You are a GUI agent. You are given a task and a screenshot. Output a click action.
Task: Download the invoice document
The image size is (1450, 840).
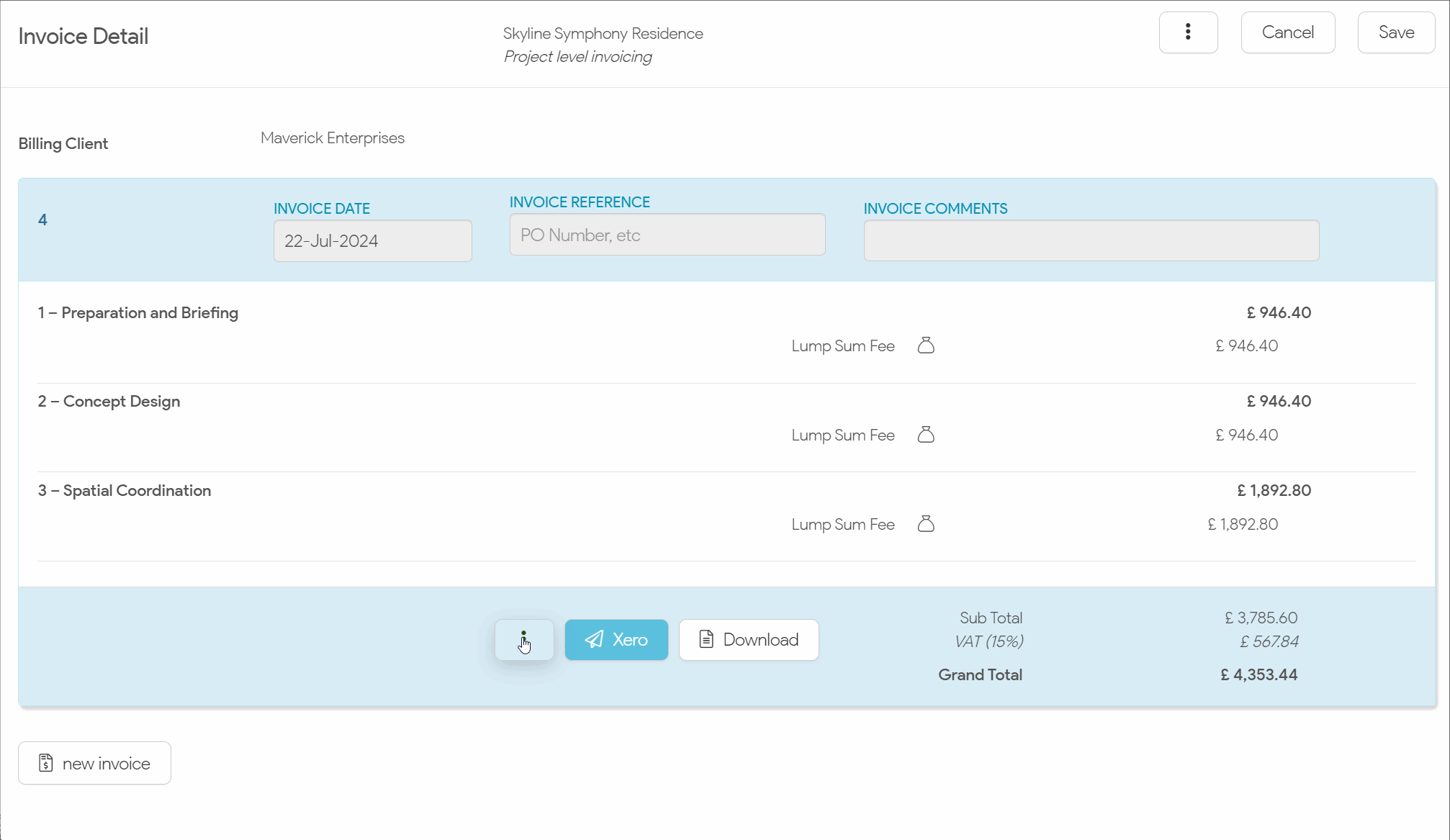(x=749, y=640)
